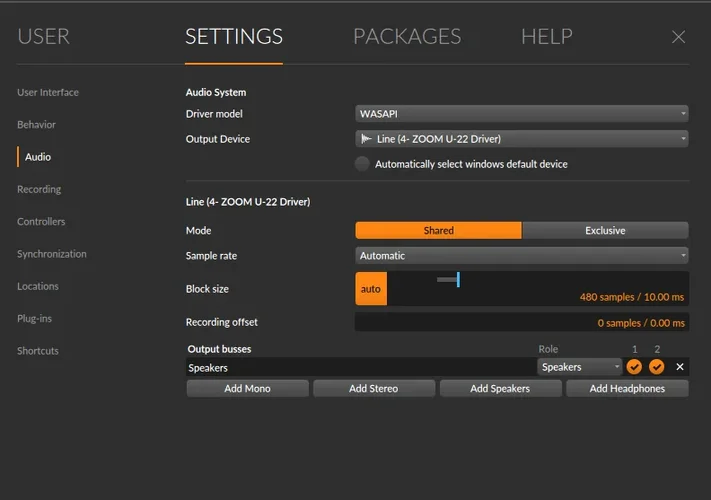
Task: Select Shared mode
Action: (438, 230)
